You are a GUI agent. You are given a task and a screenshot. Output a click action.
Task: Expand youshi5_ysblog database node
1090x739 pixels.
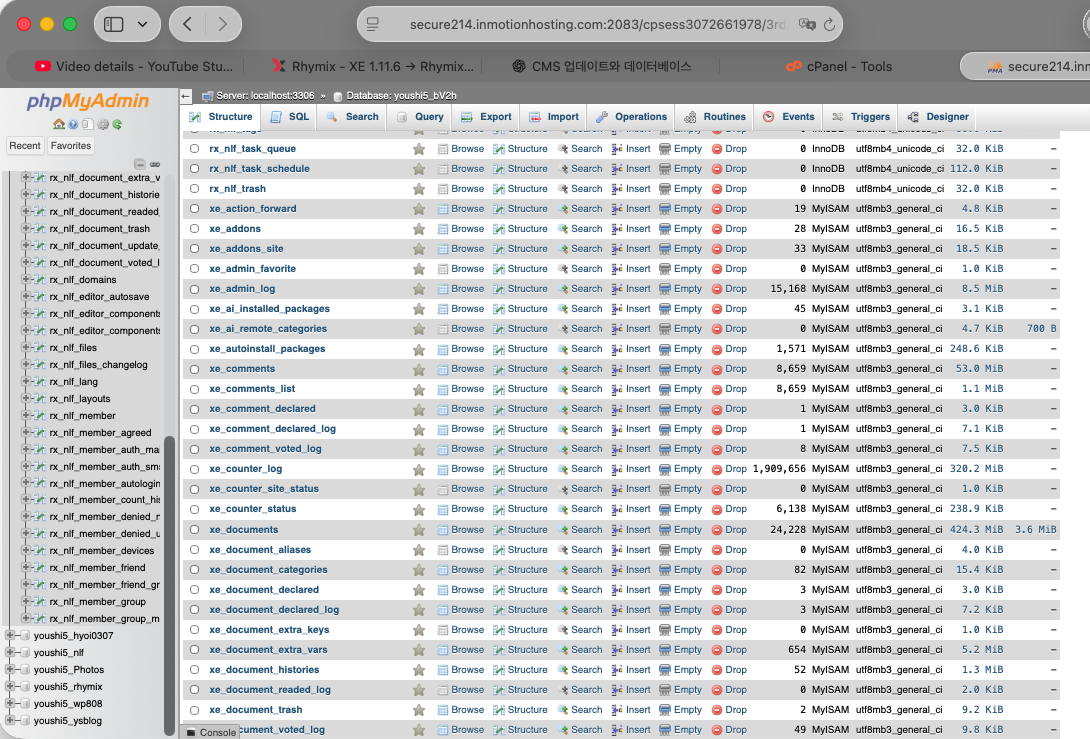click(10, 720)
